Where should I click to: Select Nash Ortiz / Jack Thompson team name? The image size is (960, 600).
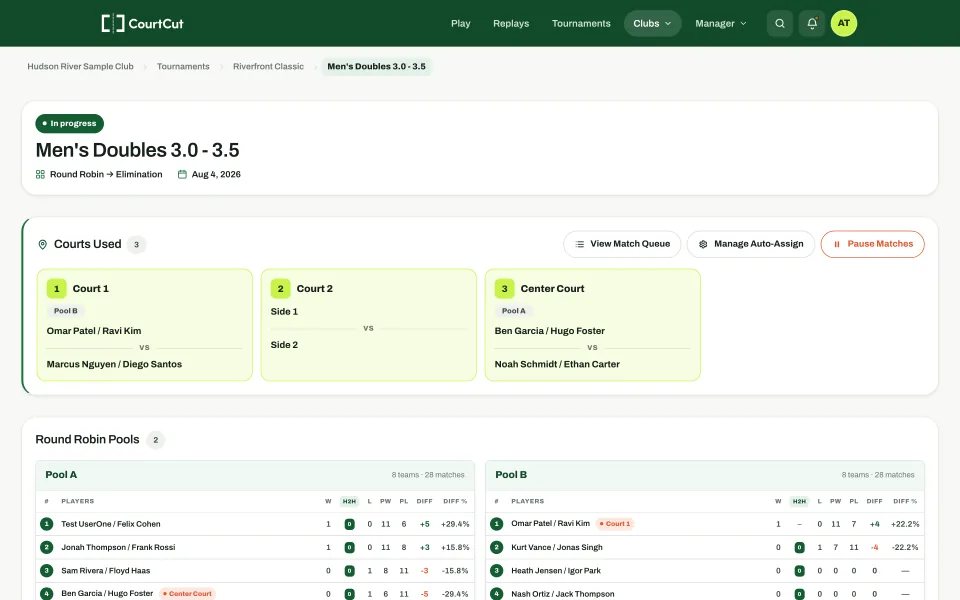(563, 594)
